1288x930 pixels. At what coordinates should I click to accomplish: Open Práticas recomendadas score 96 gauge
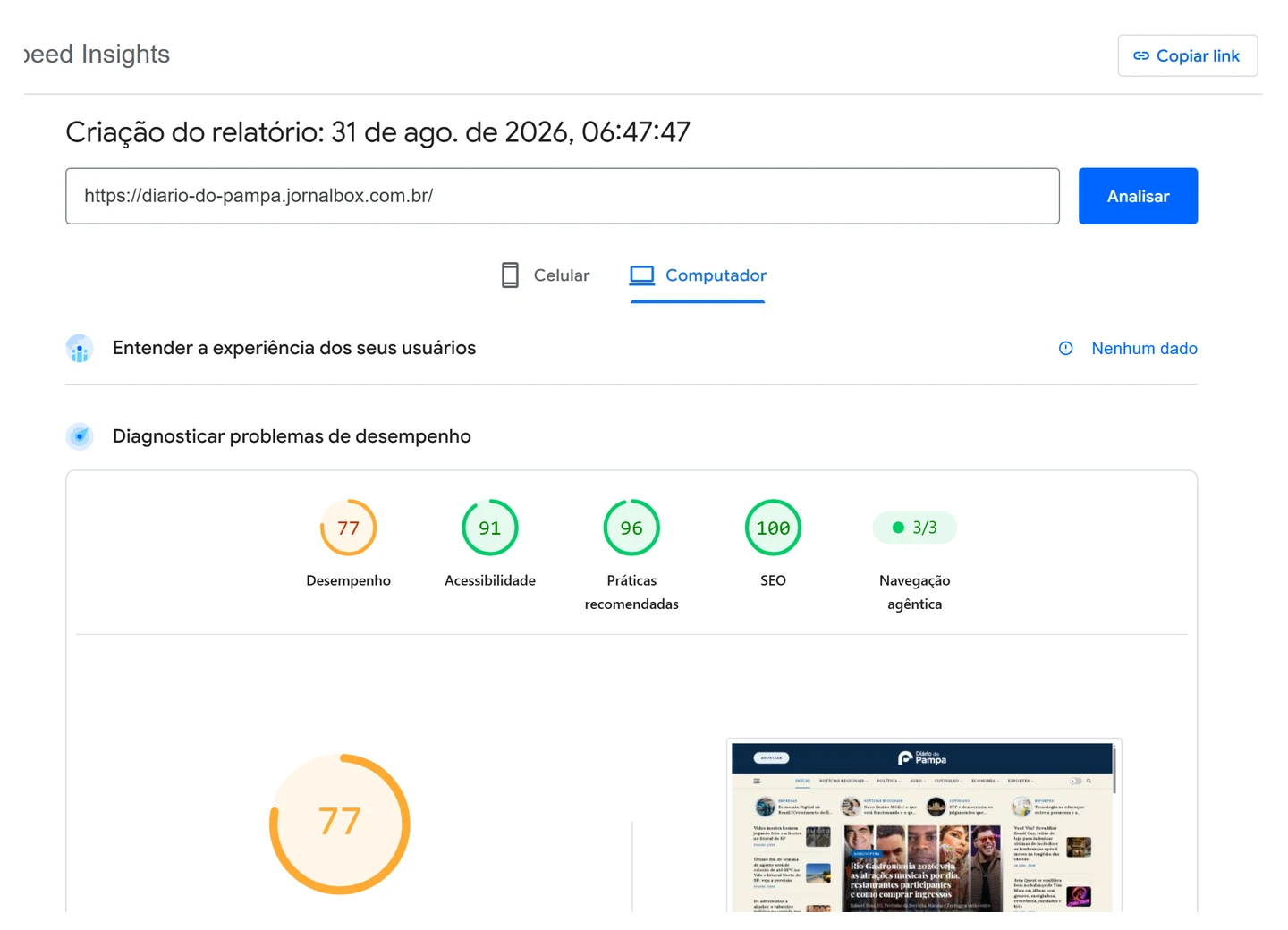(631, 528)
